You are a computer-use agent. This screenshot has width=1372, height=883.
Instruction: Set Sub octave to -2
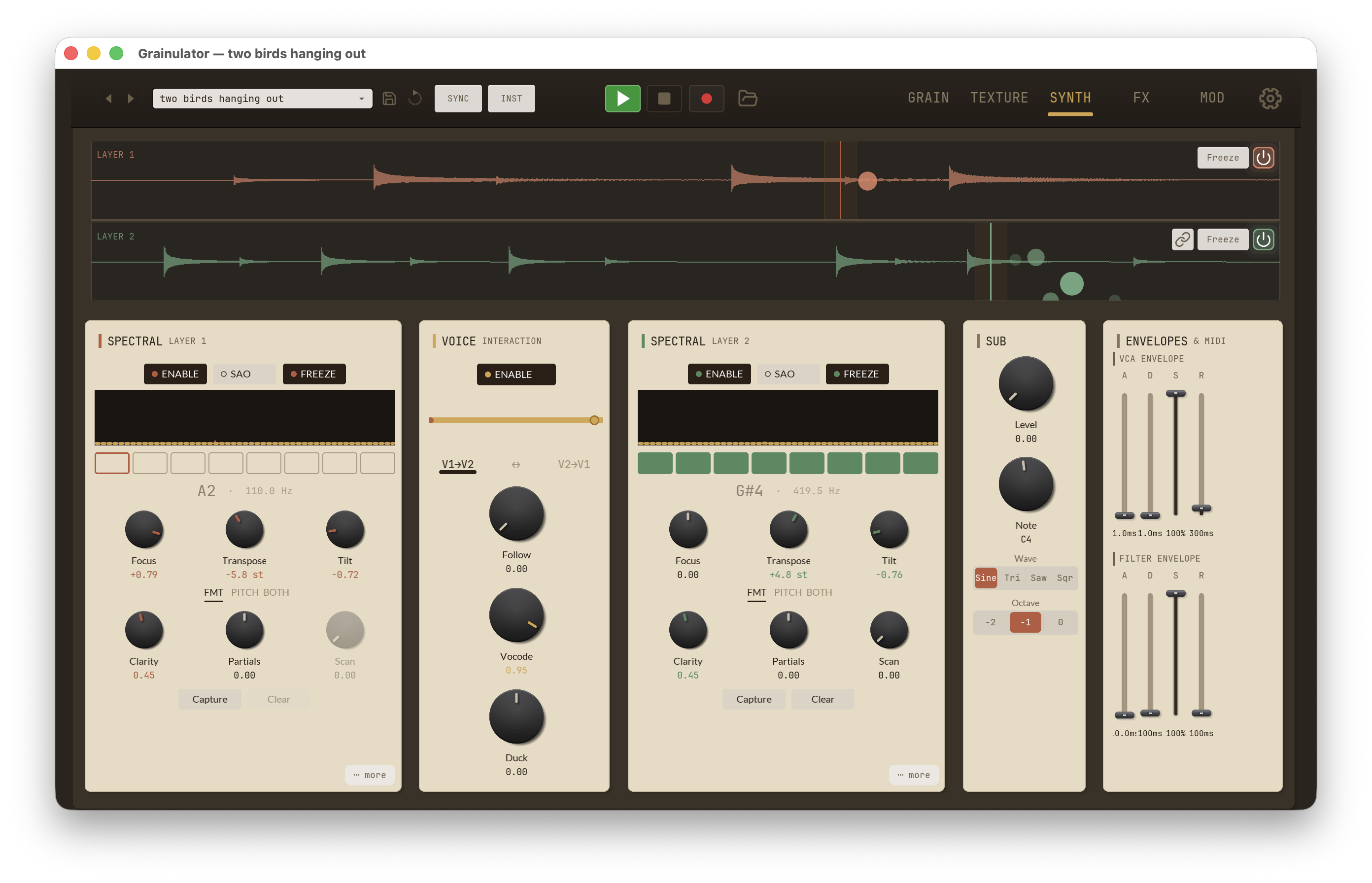pos(990,622)
